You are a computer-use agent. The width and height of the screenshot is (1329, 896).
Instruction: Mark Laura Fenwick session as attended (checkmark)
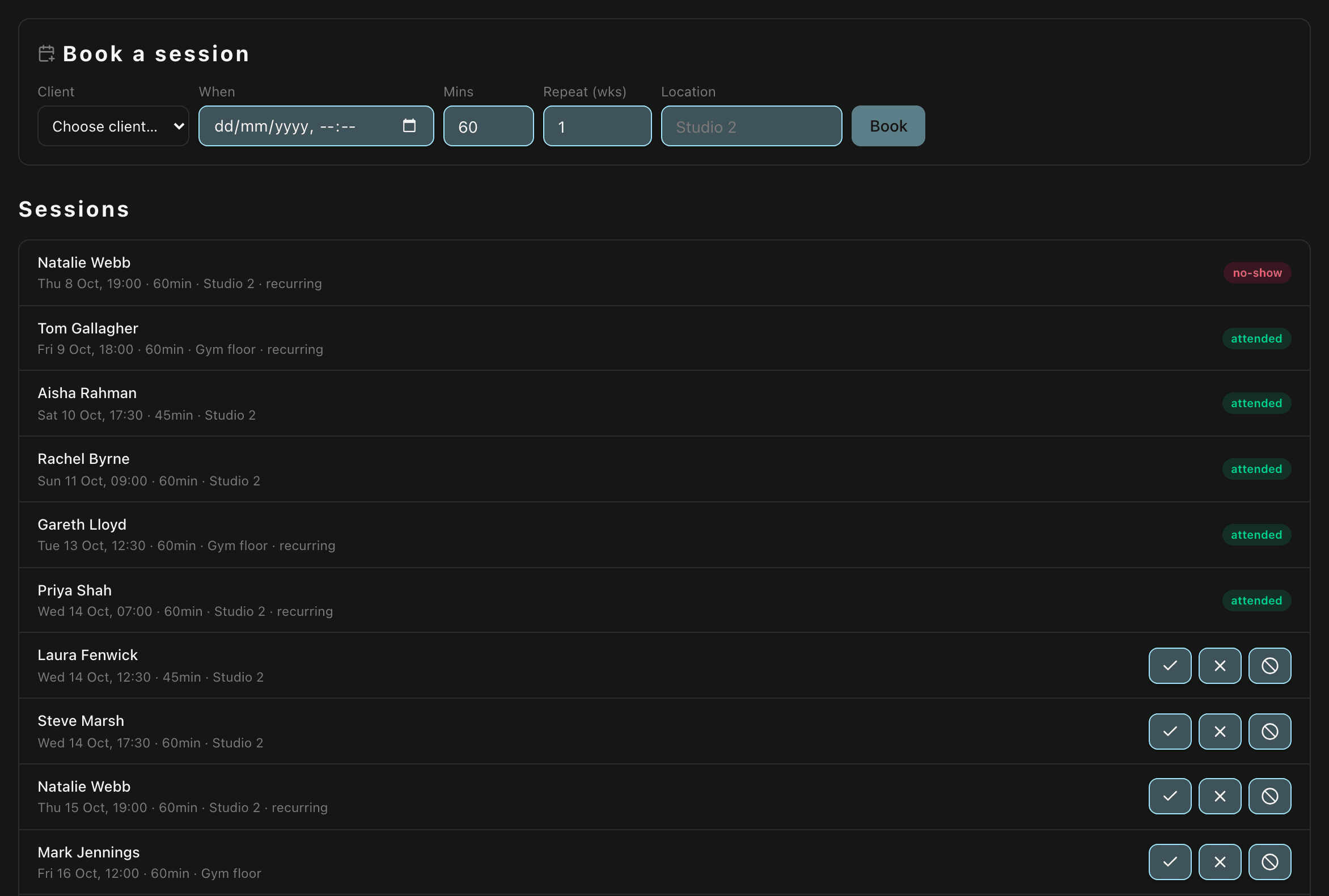click(x=1170, y=666)
